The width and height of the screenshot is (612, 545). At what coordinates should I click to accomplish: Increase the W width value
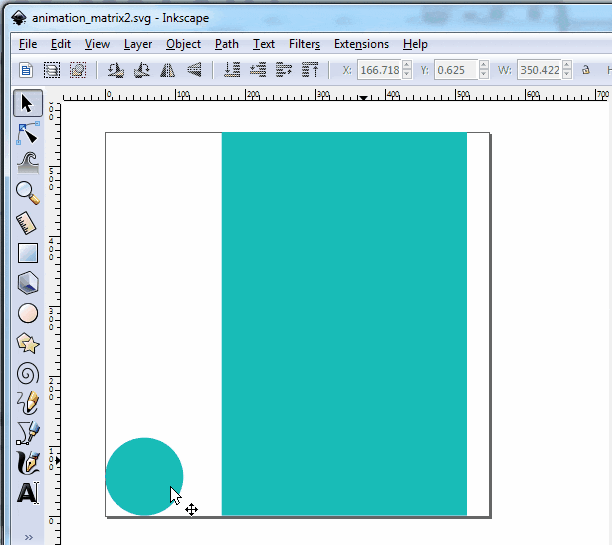(x=567, y=66)
